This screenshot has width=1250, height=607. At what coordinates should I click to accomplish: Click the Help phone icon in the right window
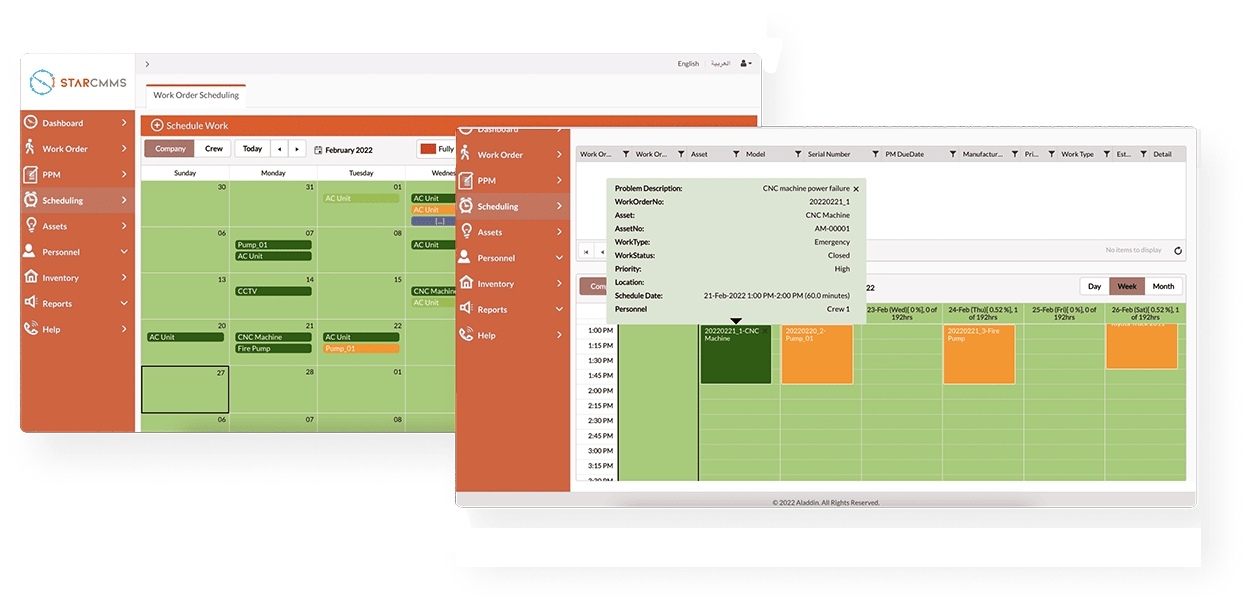click(x=466, y=335)
